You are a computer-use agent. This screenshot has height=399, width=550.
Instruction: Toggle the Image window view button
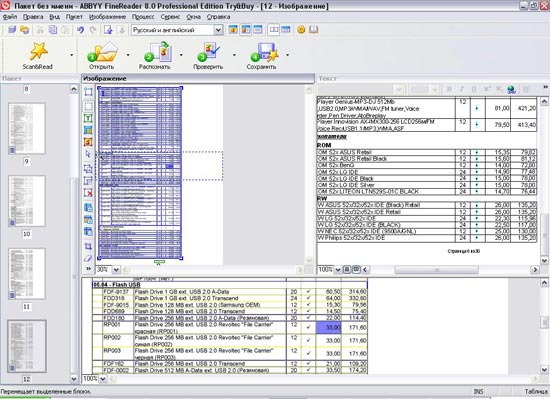click(233, 30)
